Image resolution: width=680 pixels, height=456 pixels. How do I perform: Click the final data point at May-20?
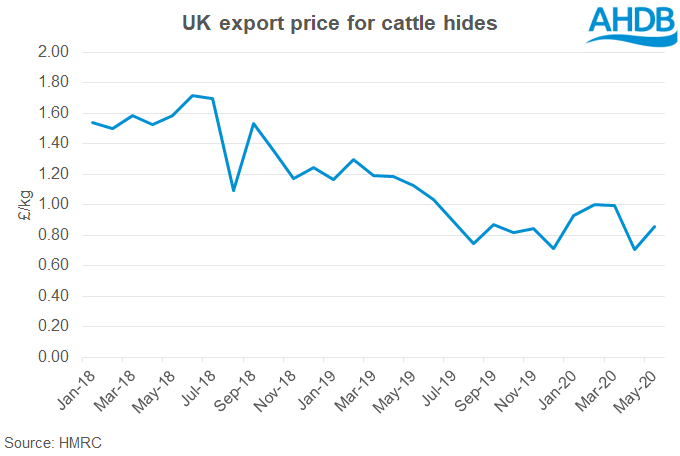coord(654,226)
